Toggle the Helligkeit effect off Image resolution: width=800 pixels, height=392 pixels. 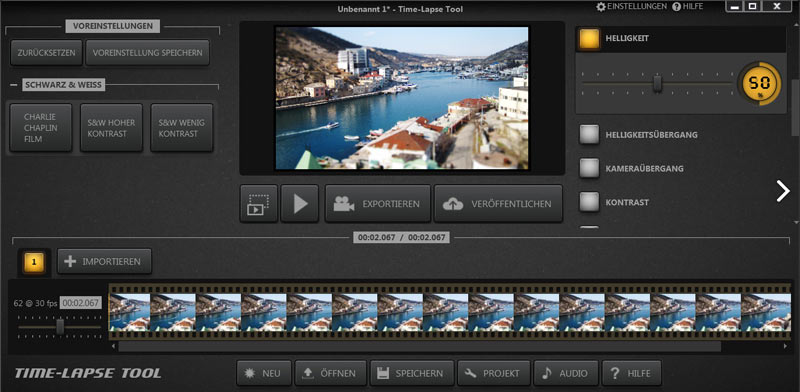tap(589, 39)
